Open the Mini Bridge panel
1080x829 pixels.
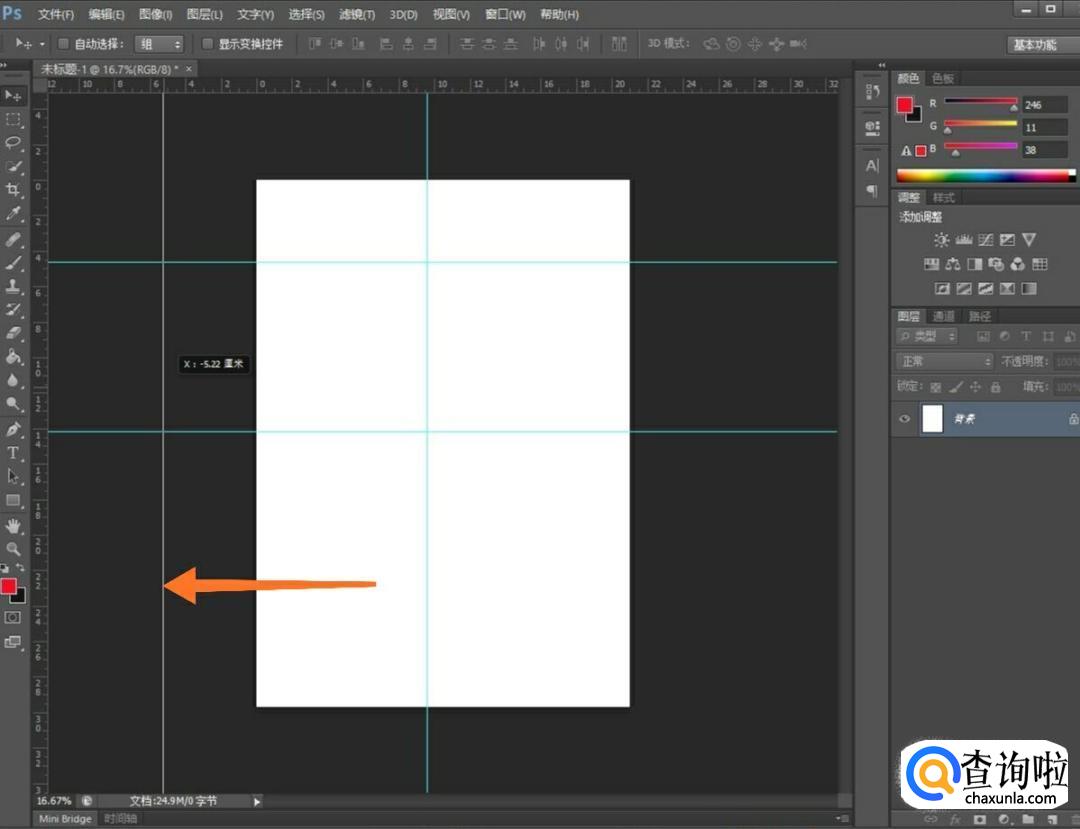click(x=65, y=819)
